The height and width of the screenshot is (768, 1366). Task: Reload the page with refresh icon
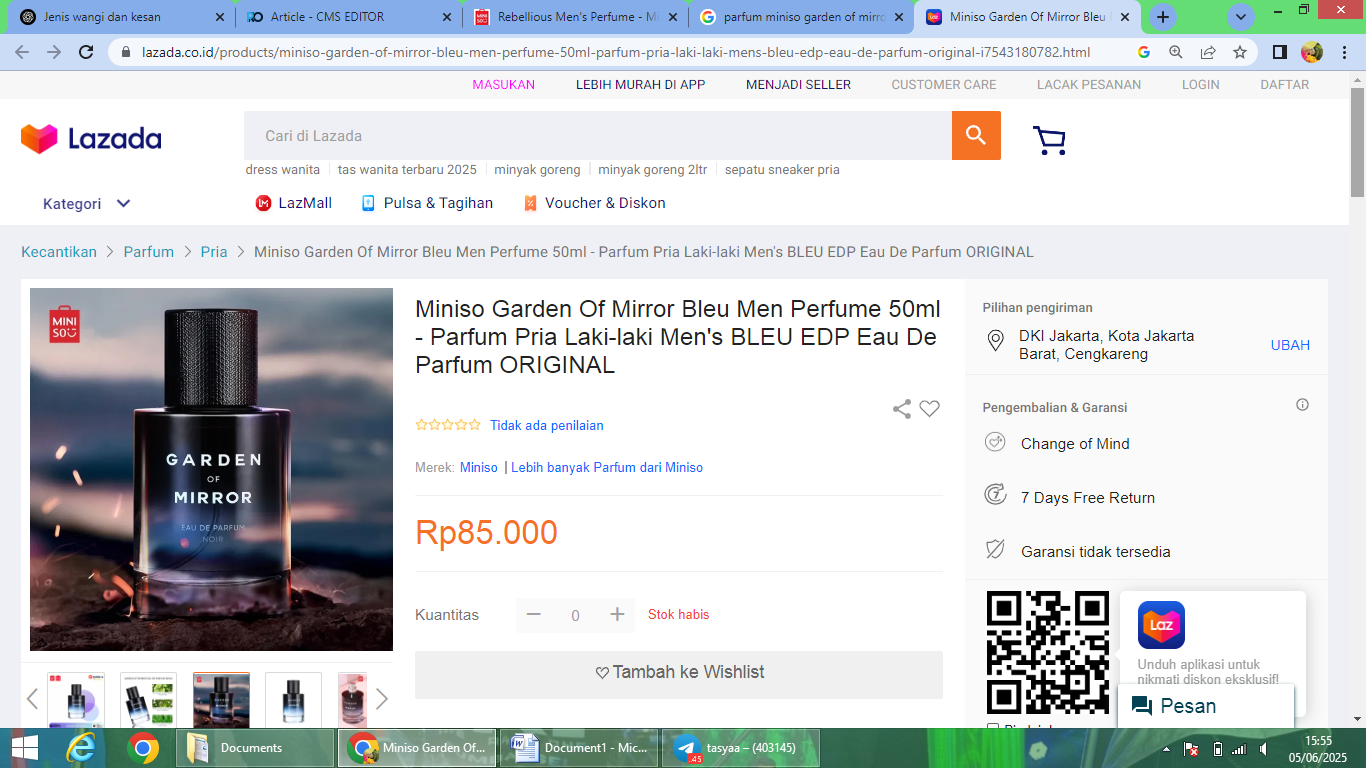pos(86,52)
